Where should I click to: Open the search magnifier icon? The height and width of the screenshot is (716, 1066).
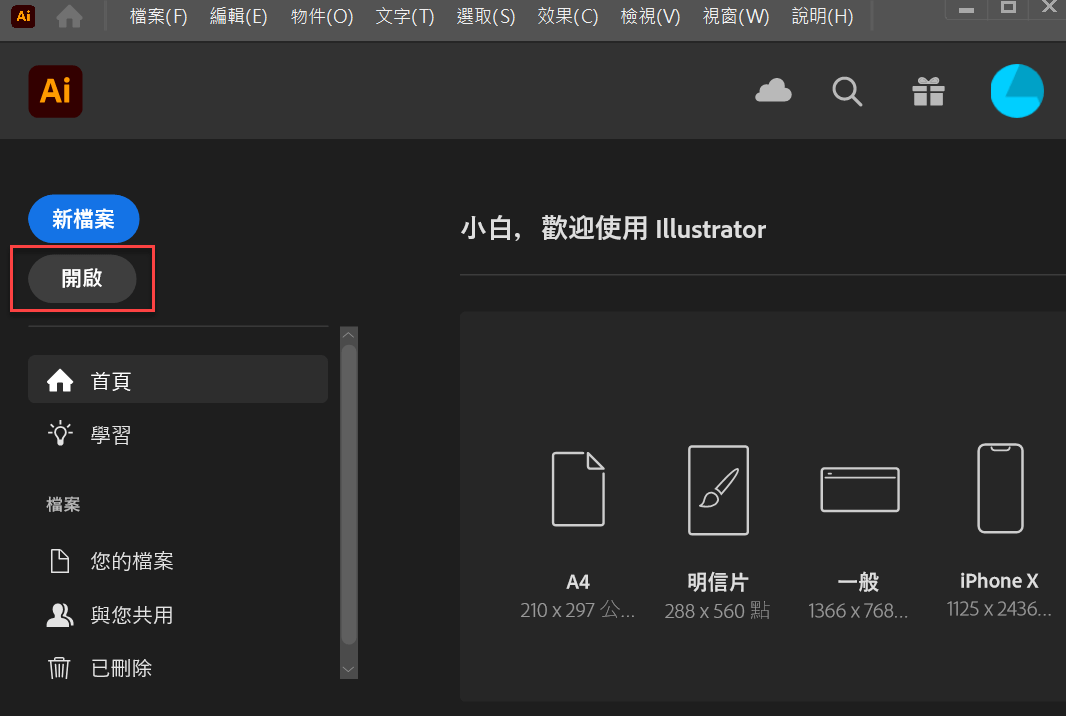click(x=847, y=91)
